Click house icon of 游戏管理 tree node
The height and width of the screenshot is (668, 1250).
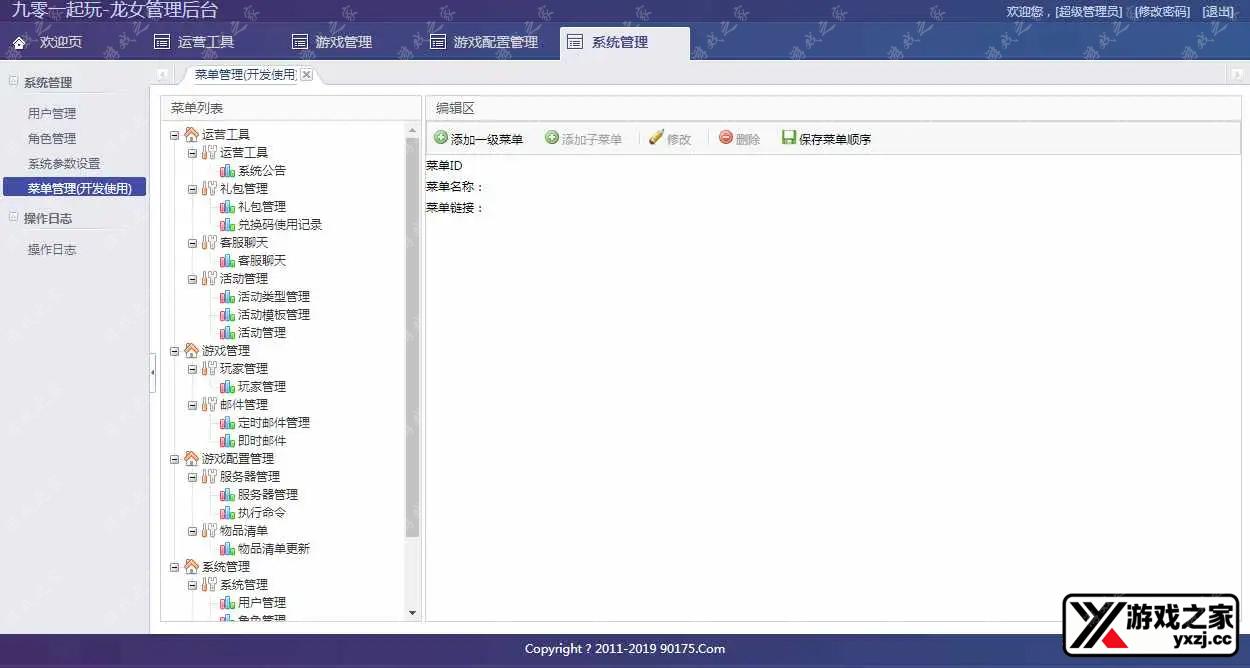pos(191,351)
